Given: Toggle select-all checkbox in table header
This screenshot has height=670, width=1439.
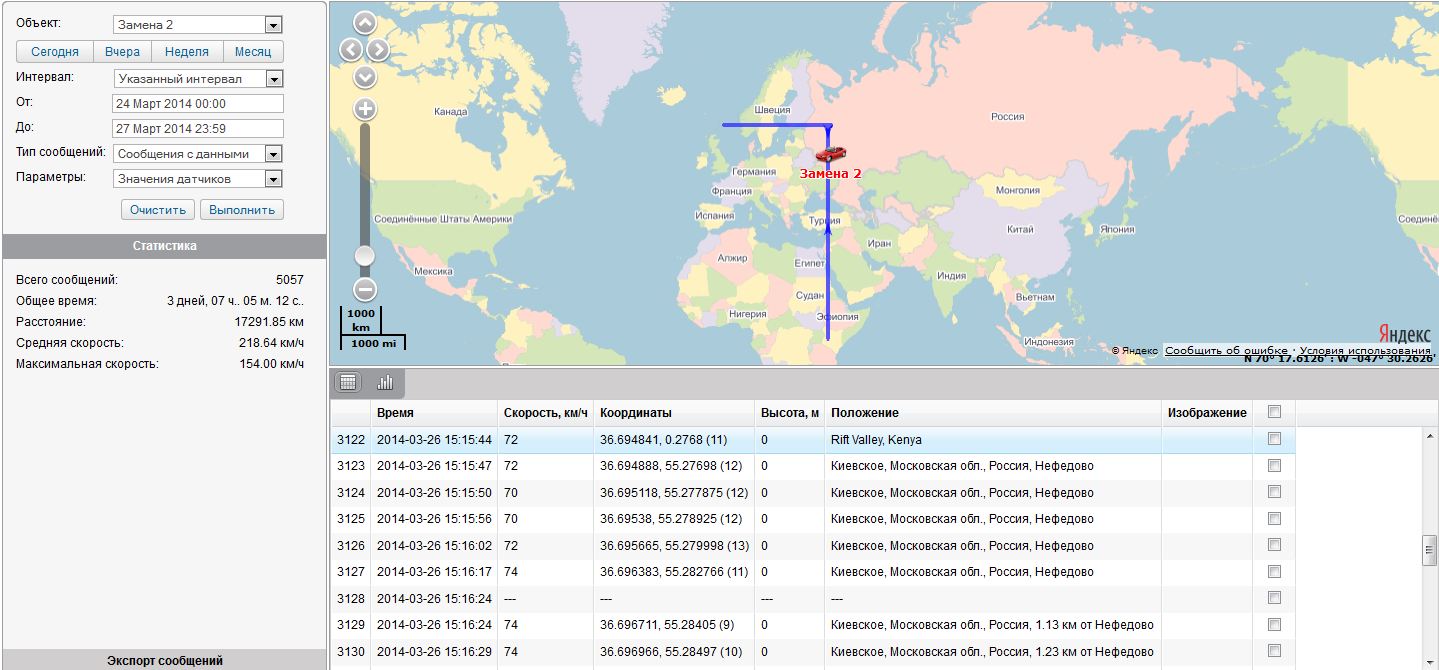Looking at the screenshot, I should pyautogui.click(x=1274, y=412).
